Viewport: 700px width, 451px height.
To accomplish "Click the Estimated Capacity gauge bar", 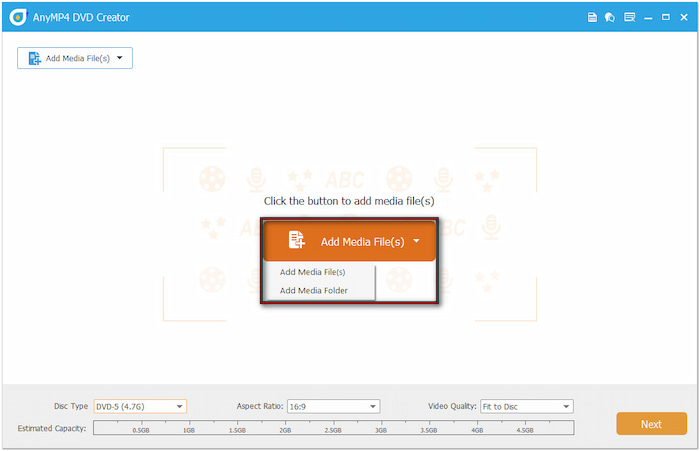I will (333, 428).
